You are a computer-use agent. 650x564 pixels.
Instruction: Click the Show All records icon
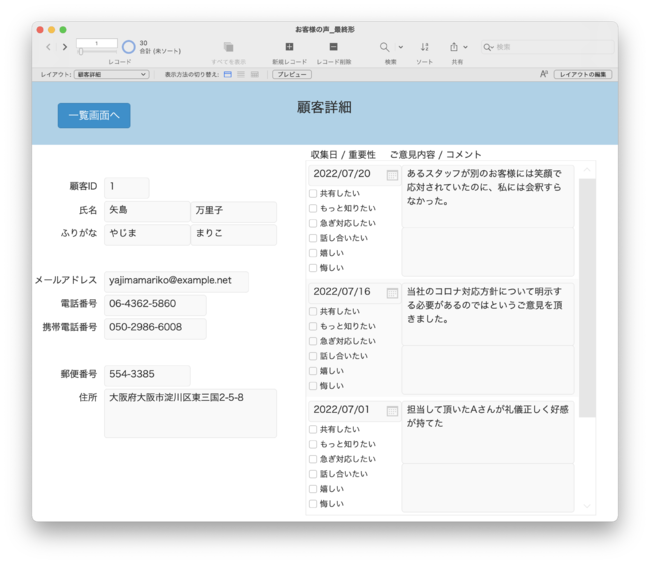coord(228,47)
